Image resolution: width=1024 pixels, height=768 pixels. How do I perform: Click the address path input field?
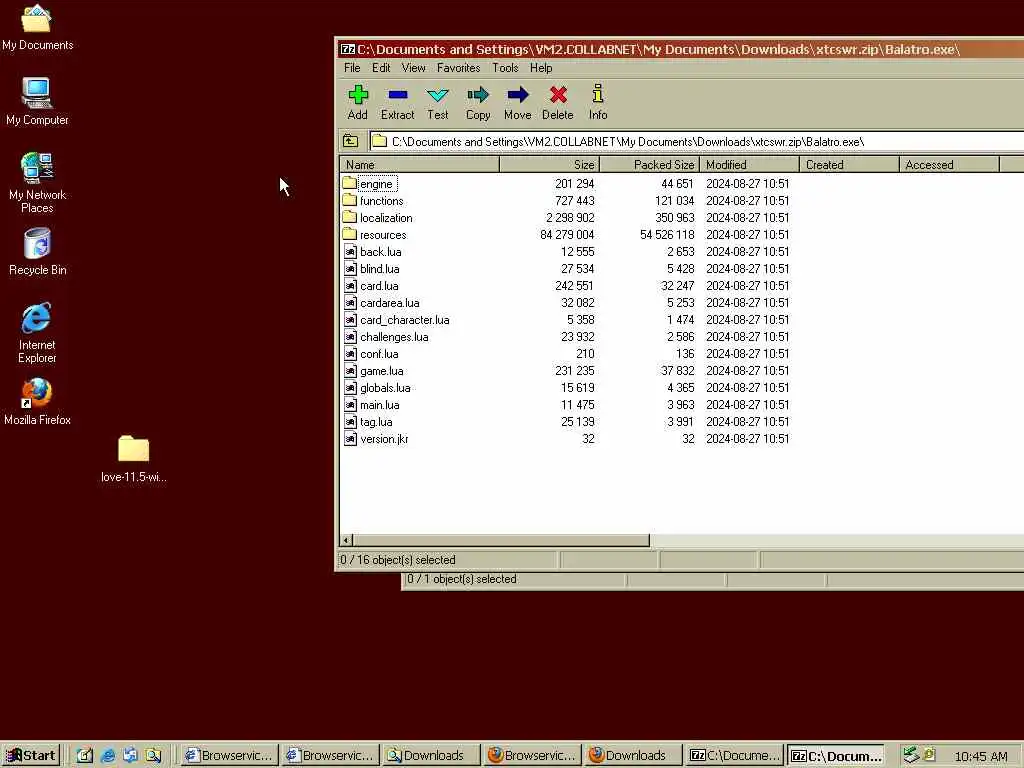pos(697,142)
